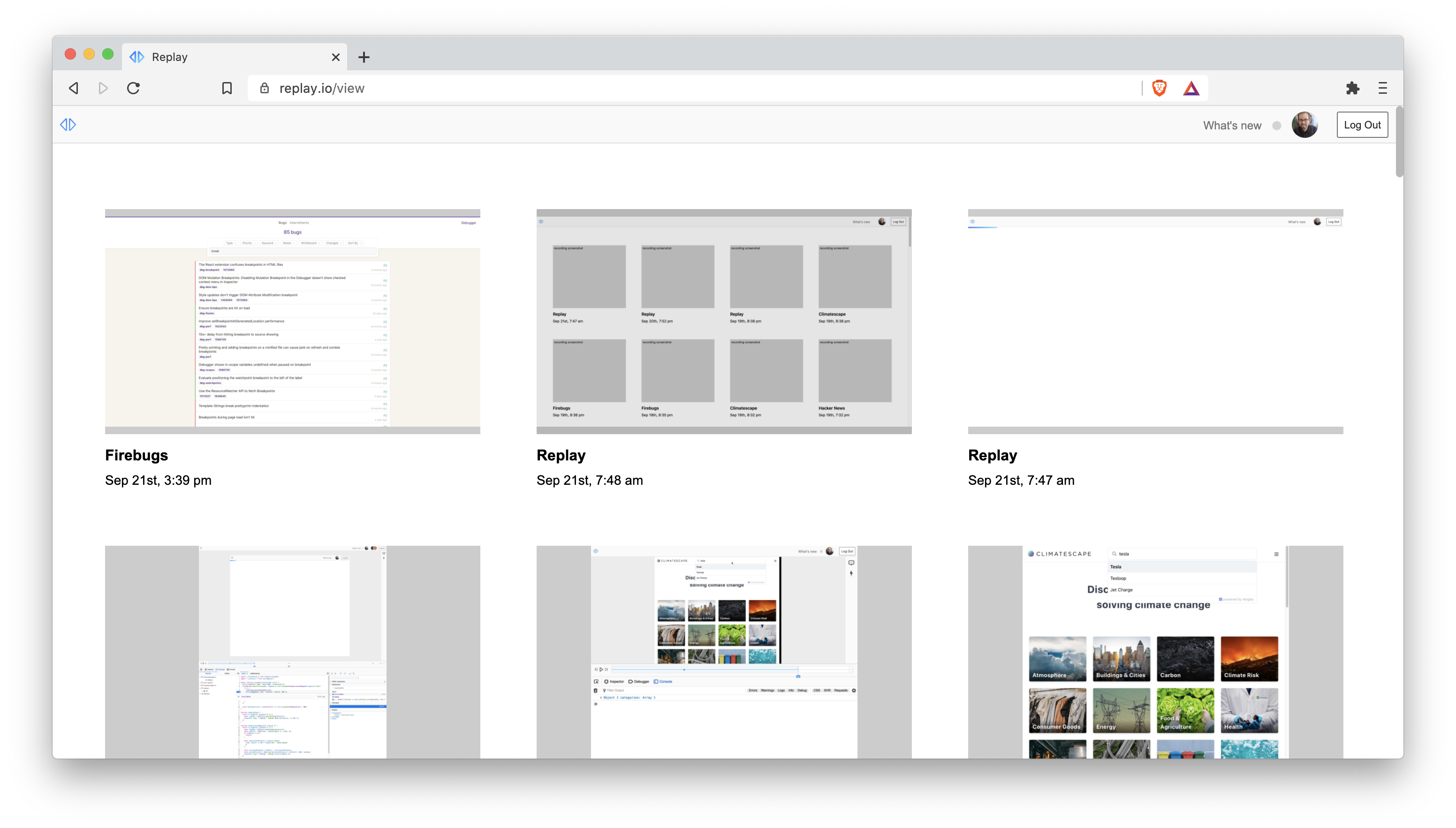Reload the page with the refresh icon

(x=133, y=88)
